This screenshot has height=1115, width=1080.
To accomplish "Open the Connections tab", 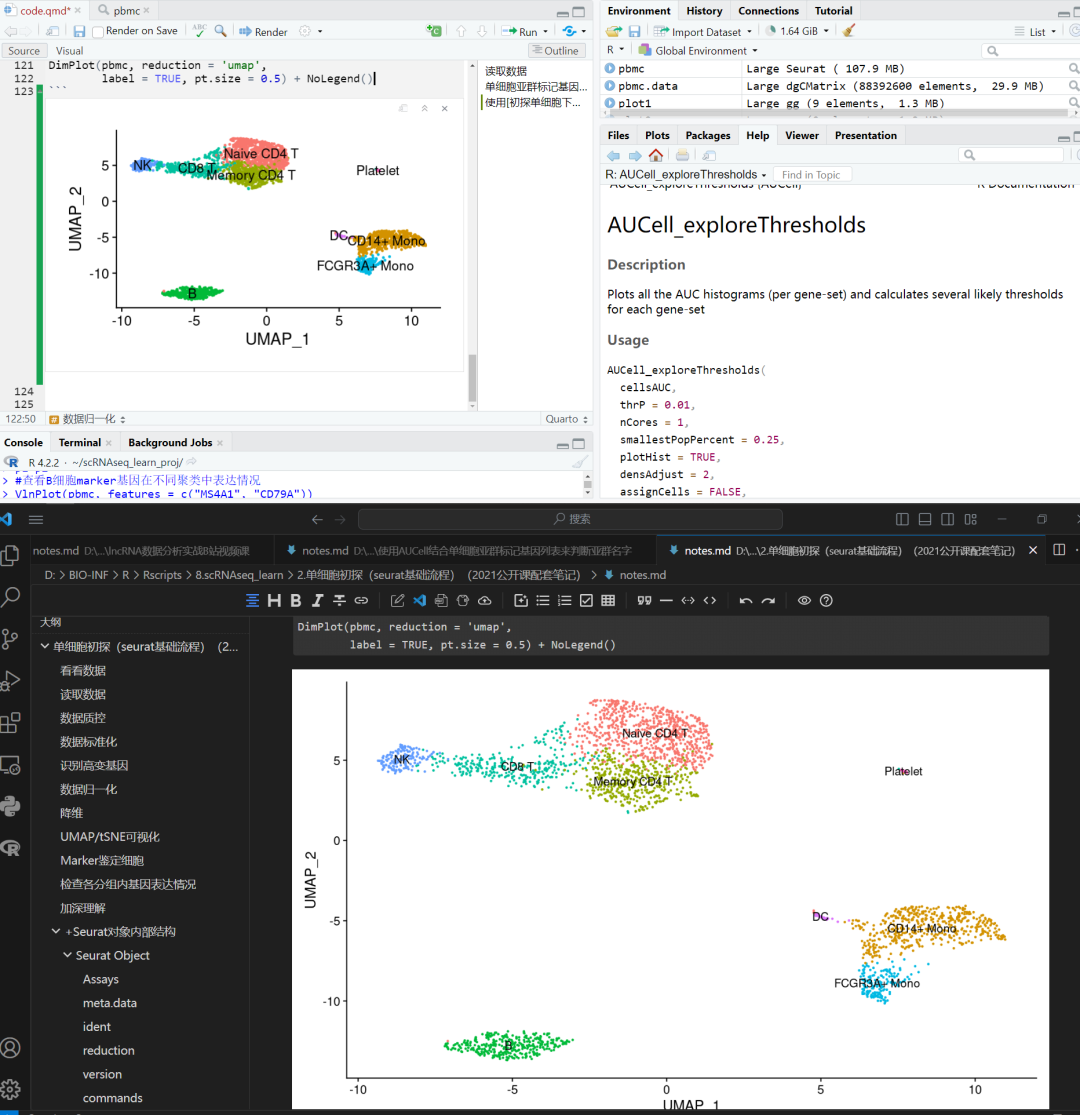I will (768, 11).
